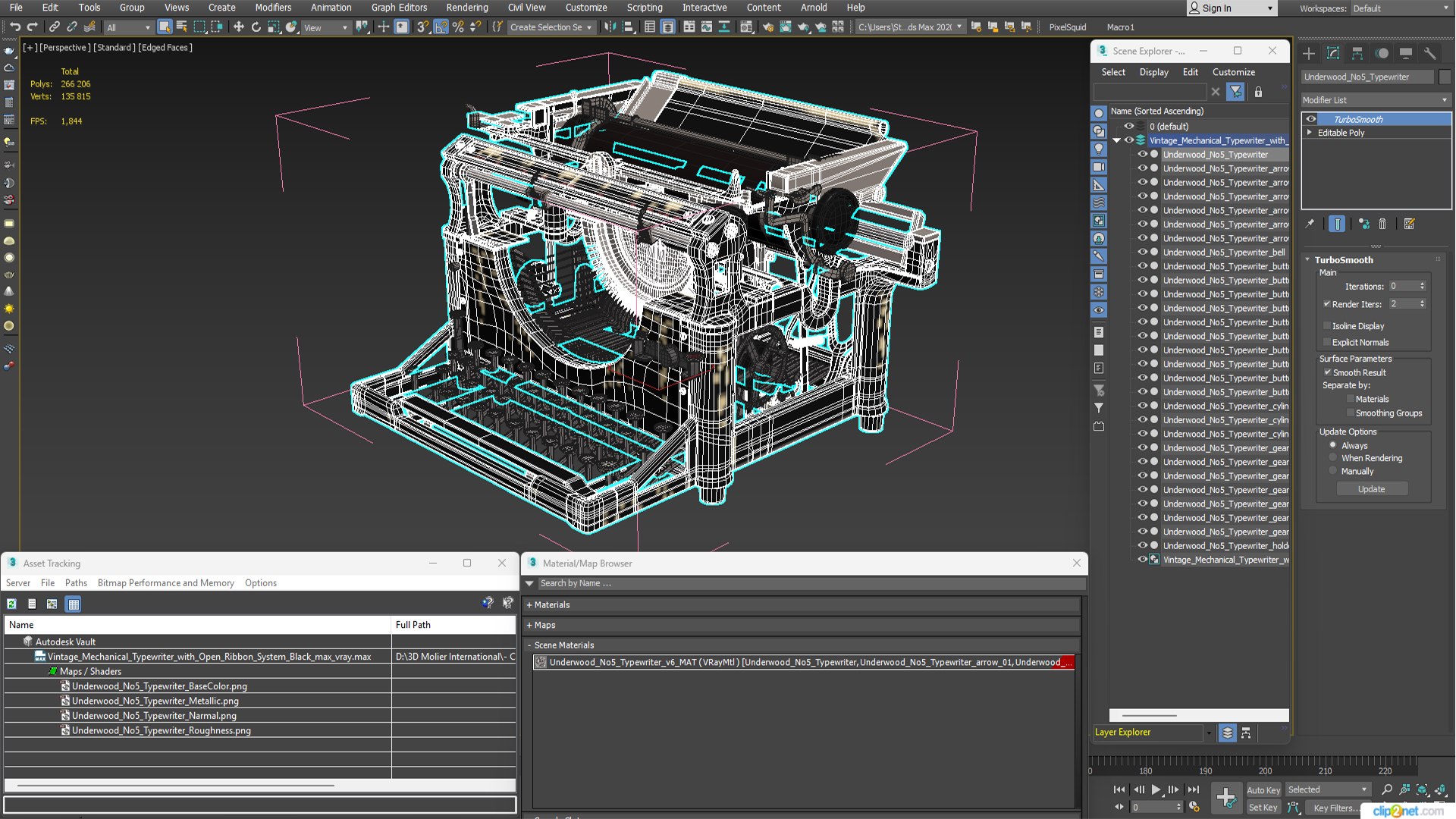Open the Motion command panel tab
The height and width of the screenshot is (819, 1456).
coord(1382,53)
